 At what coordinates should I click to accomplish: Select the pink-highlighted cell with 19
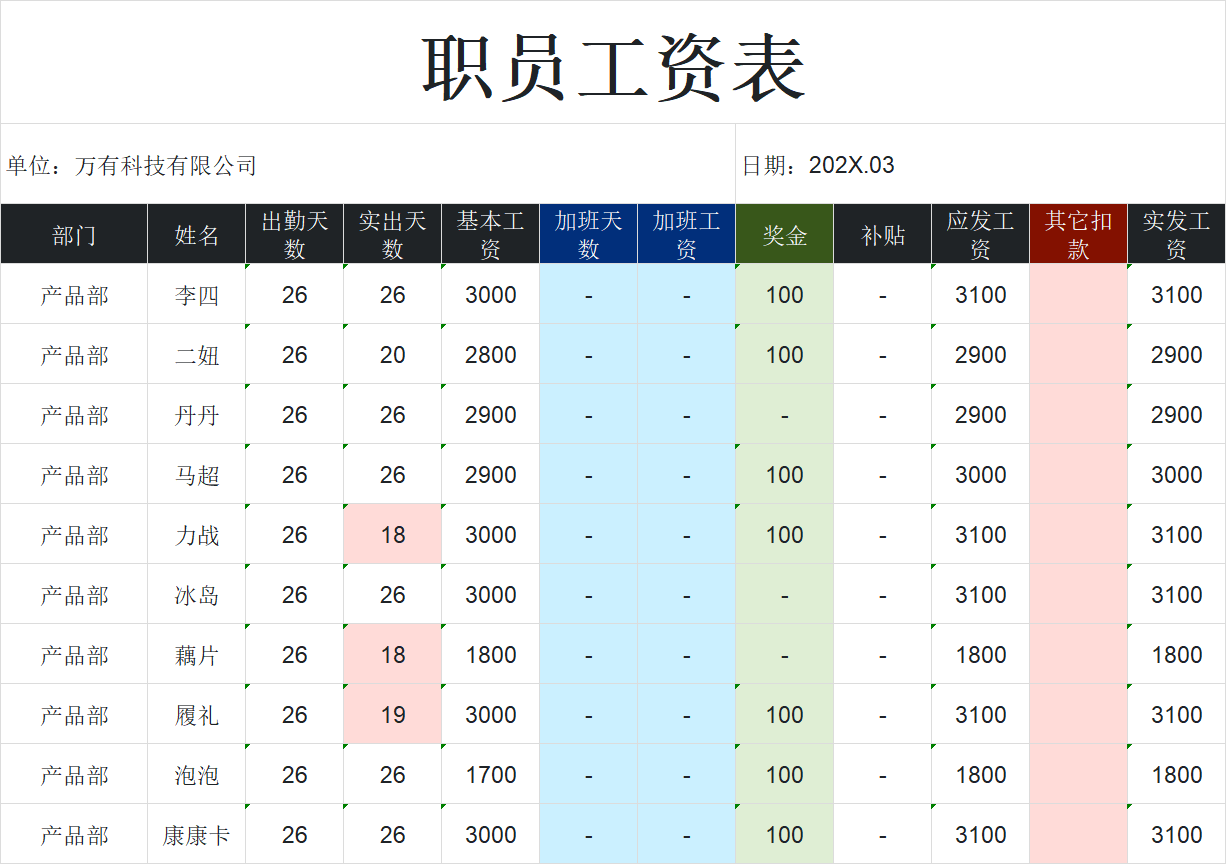(393, 715)
